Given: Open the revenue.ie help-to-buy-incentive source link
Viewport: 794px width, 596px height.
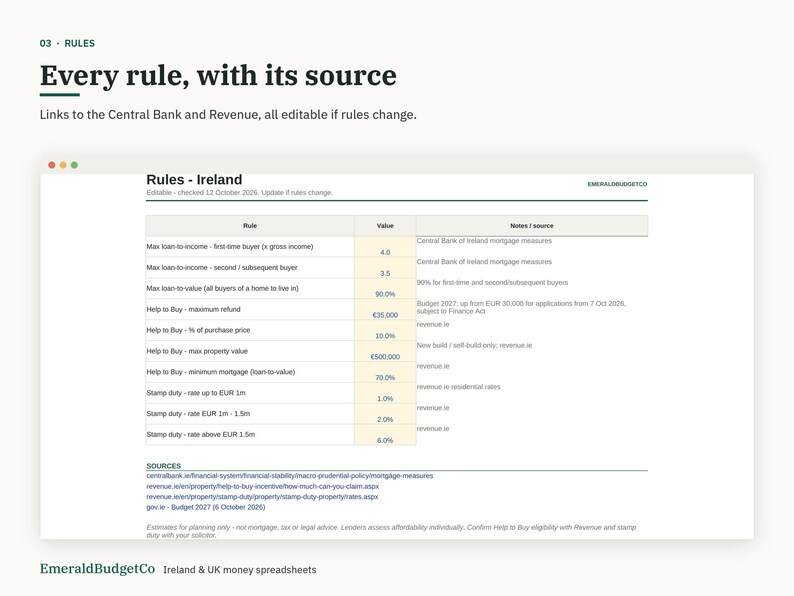Looking at the screenshot, I should (x=262, y=487).
